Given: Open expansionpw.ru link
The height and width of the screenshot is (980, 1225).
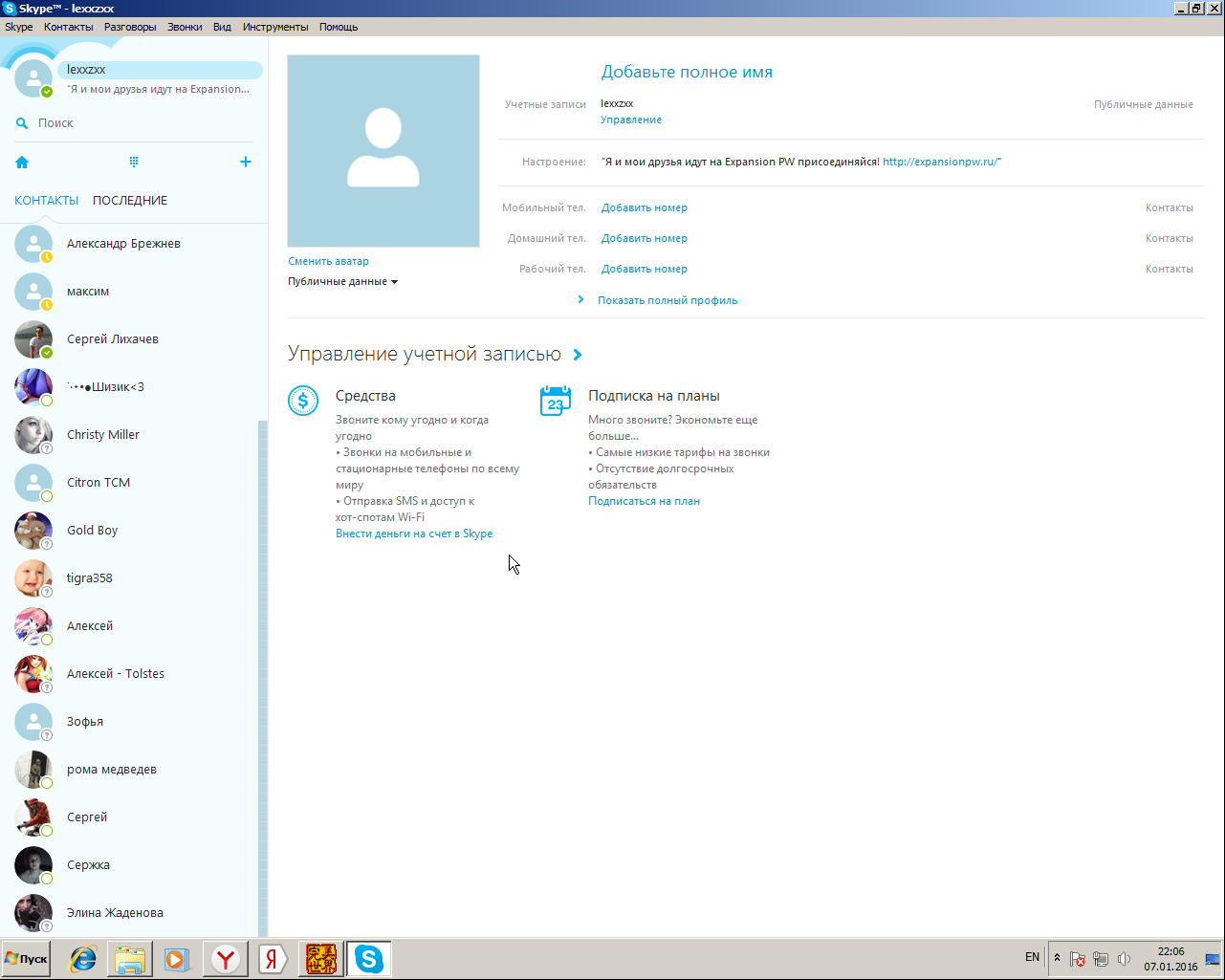Looking at the screenshot, I should 942,163.
